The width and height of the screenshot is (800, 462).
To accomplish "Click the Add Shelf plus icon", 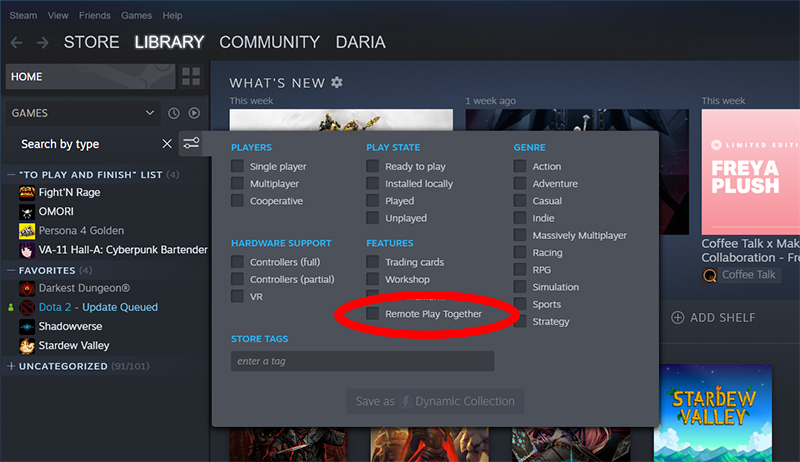I will [678, 318].
